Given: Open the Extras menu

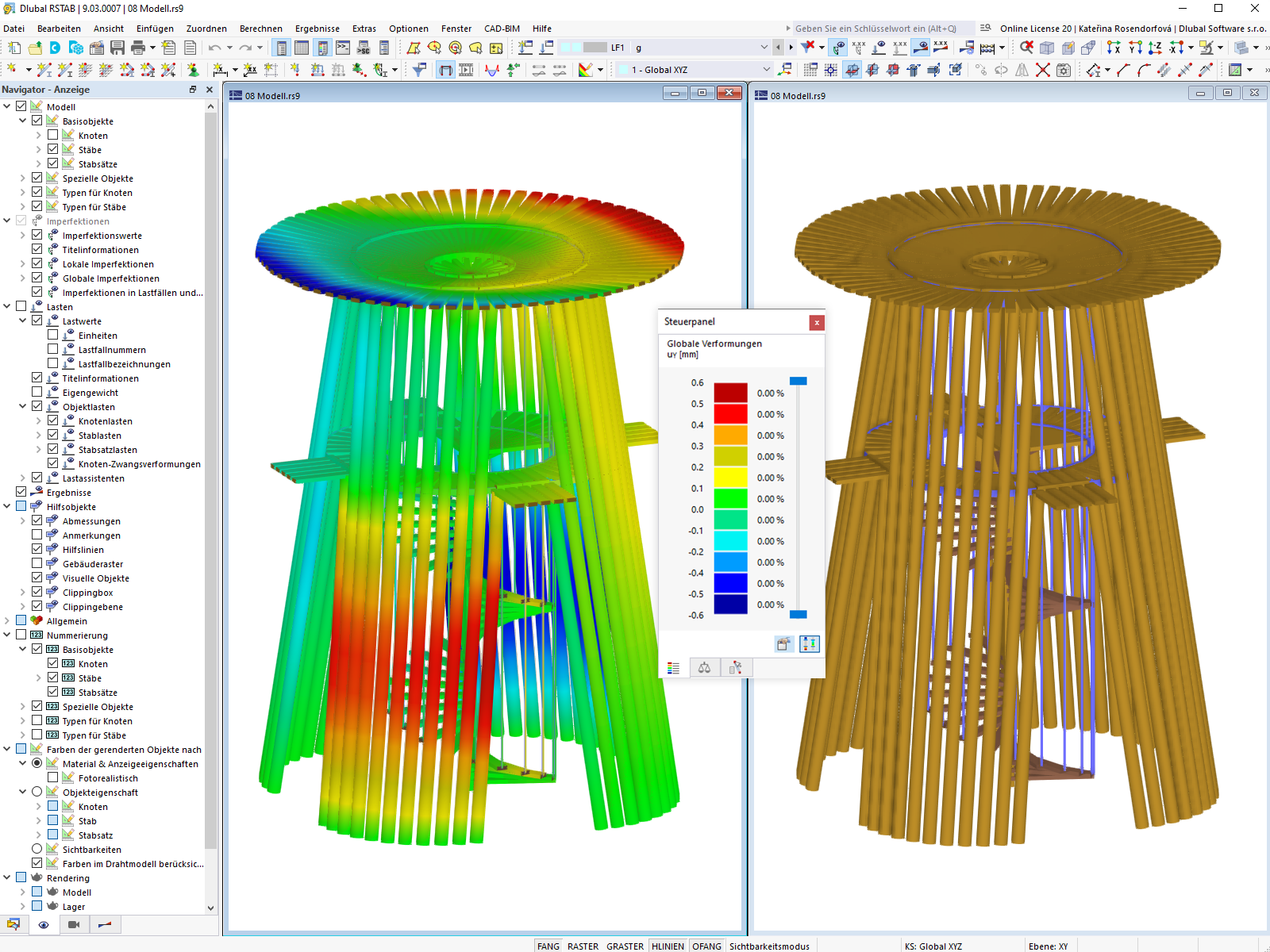Looking at the screenshot, I should (x=364, y=29).
